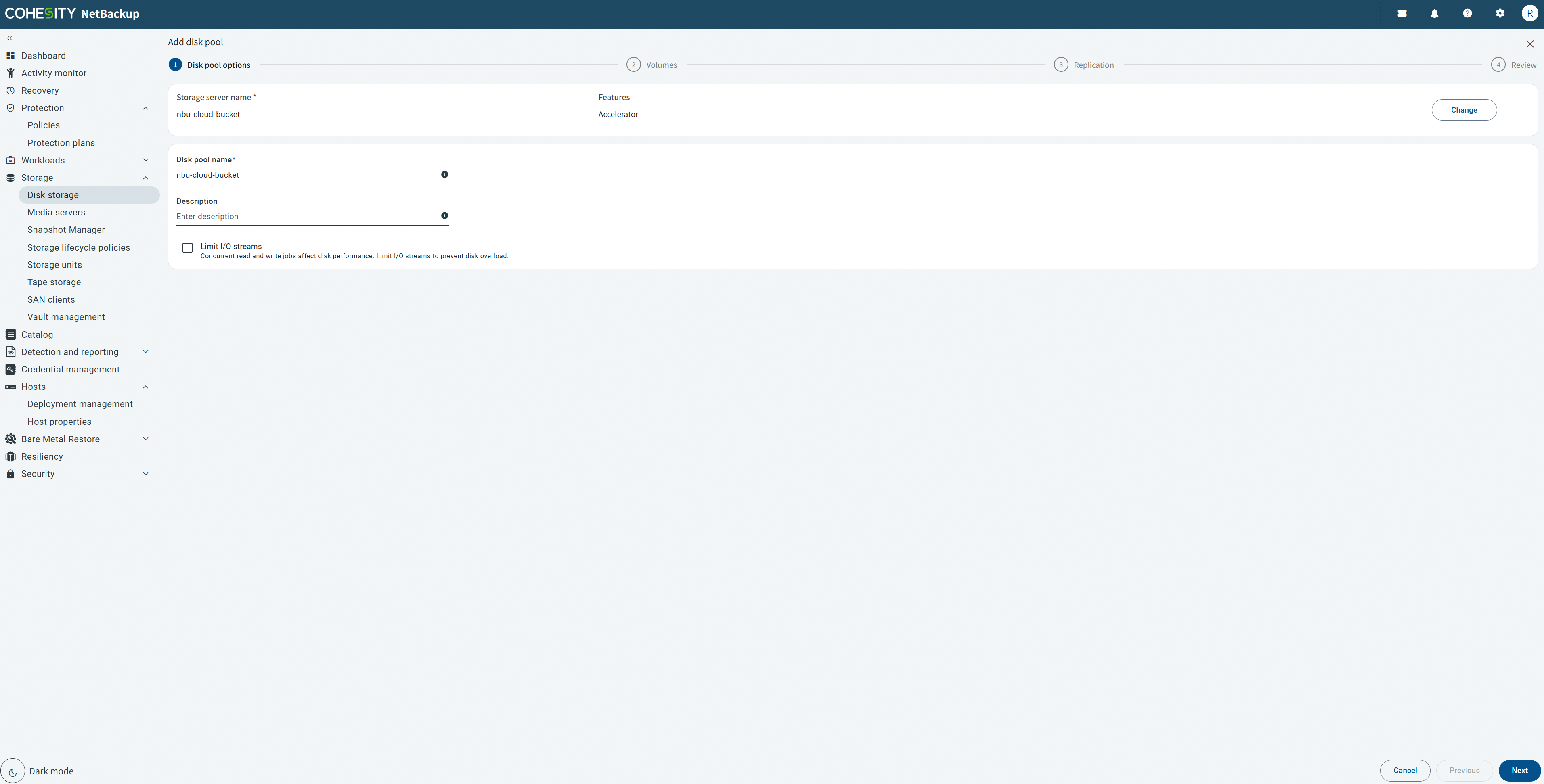1544x784 pixels.
Task: Collapse the sidebar with double-chevron icon
Action: 10,38
